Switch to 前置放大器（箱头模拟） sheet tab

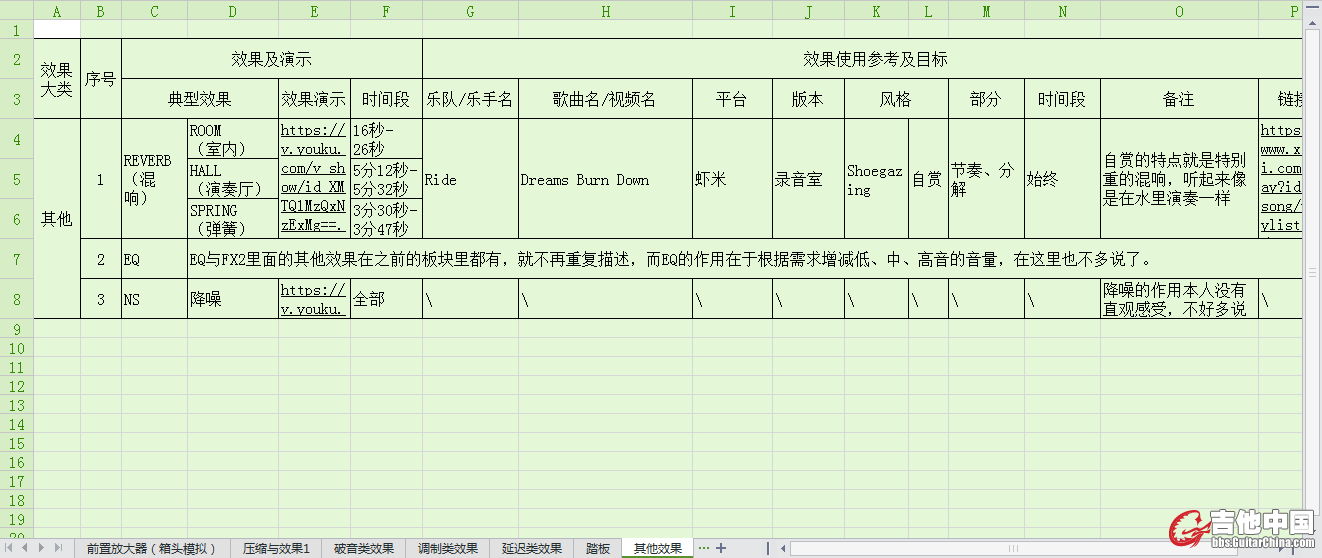151,548
